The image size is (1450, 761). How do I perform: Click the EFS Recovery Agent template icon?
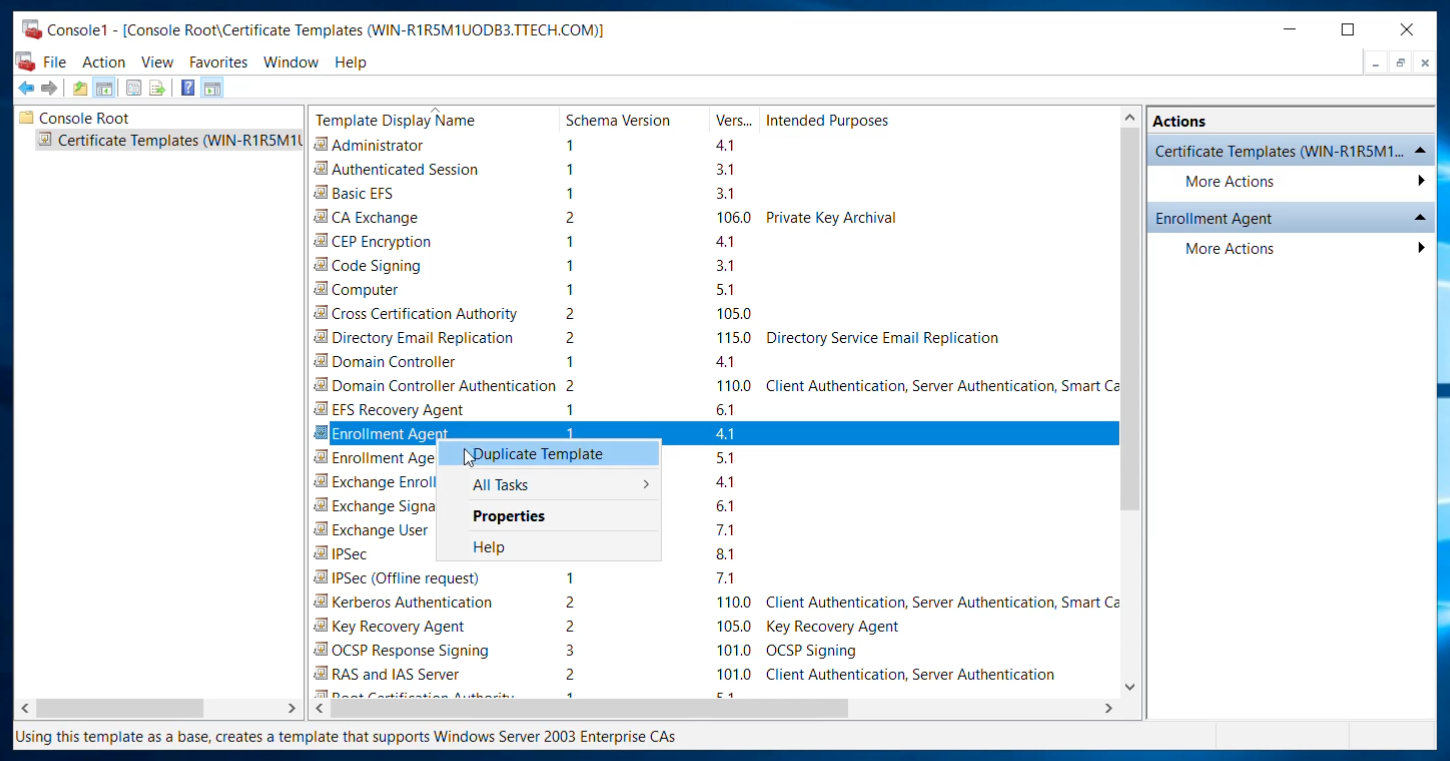pos(321,408)
